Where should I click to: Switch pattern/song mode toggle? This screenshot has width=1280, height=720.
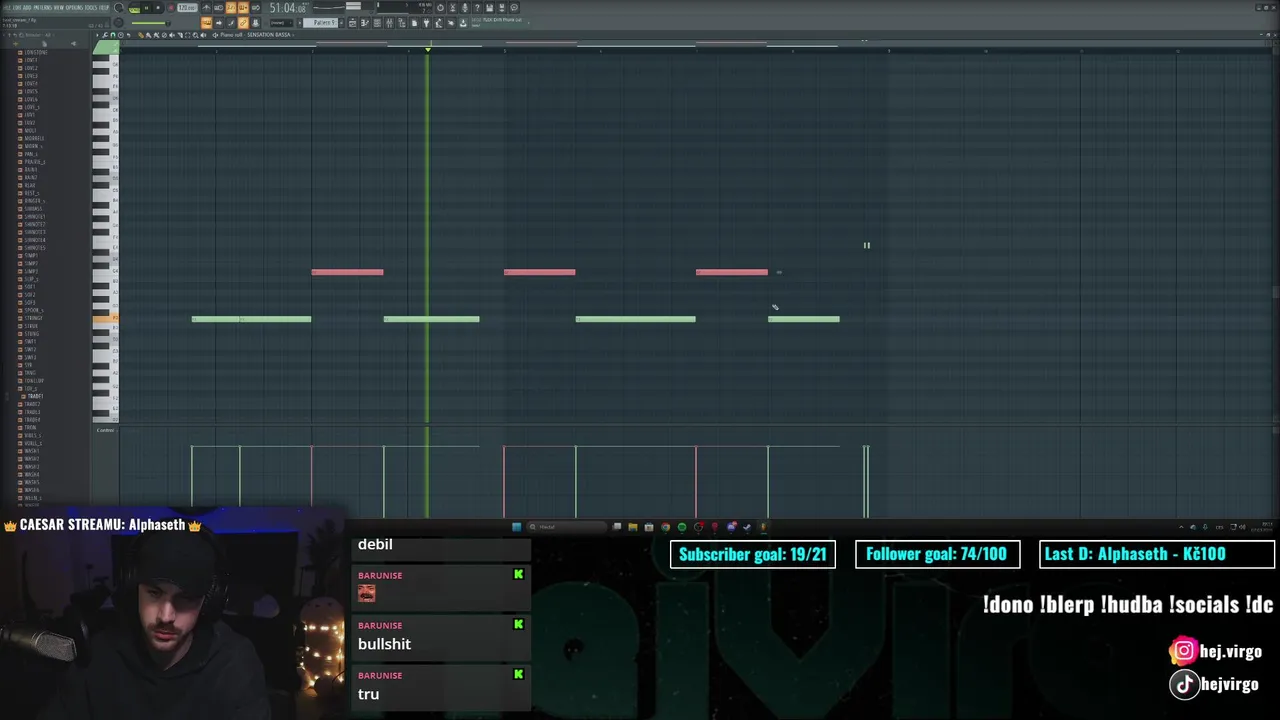[134, 8]
